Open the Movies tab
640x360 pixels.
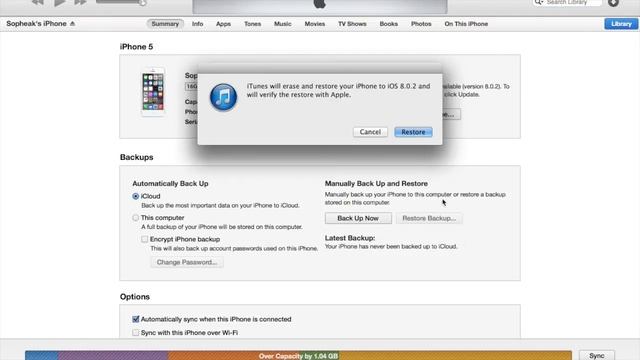(315, 24)
